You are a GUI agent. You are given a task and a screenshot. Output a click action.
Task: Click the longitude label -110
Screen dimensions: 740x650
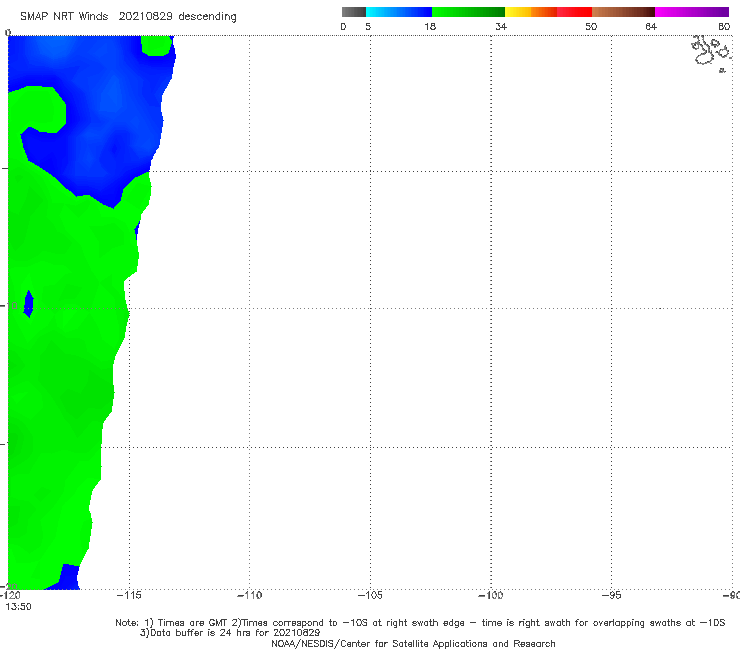[x=249, y=595]
